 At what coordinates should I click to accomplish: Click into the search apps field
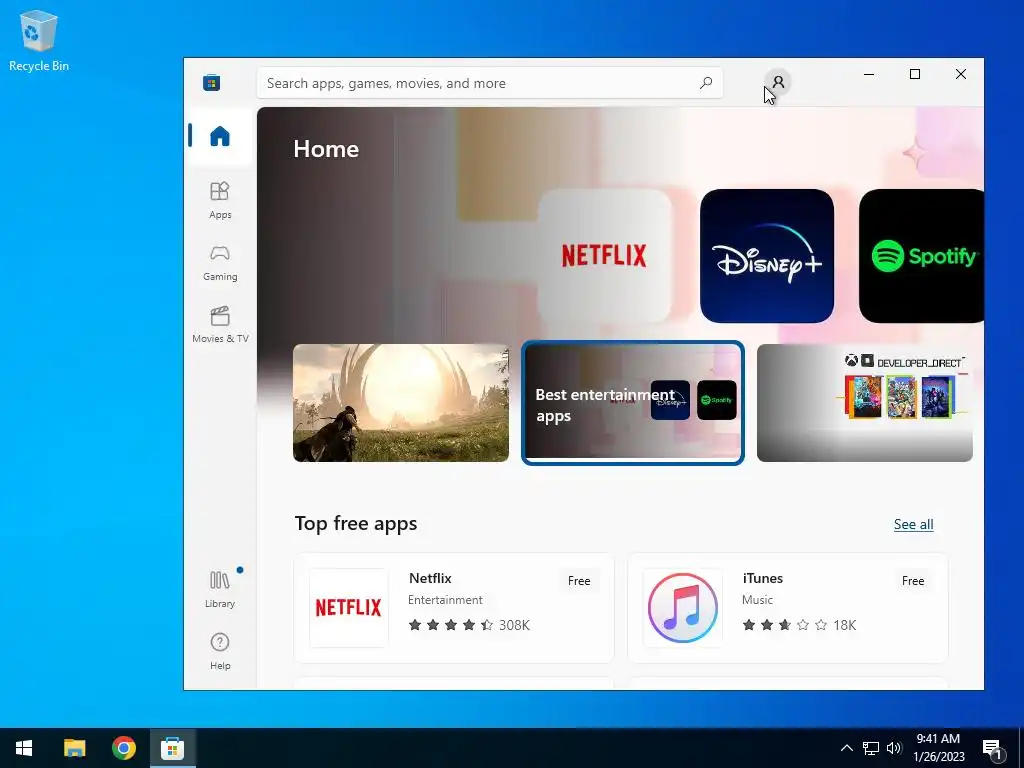point(489,83)
